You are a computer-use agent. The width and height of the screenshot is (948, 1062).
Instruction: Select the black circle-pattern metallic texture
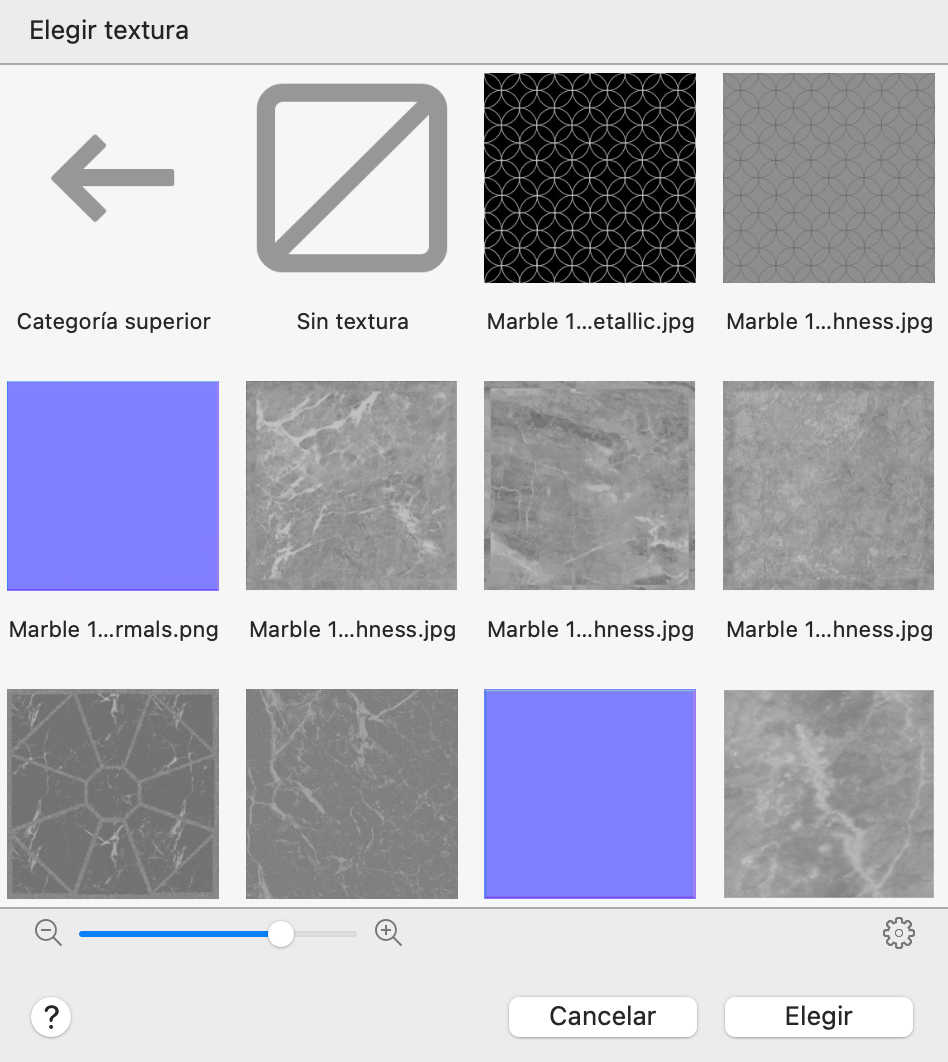pyautogui.click(x=590, y=178)
